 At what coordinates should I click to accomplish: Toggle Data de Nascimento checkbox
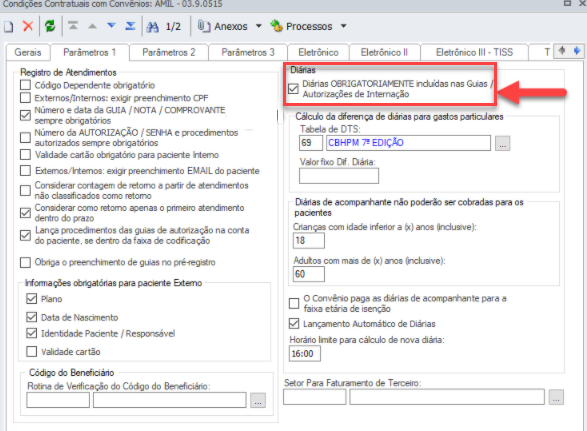point(32,317)
